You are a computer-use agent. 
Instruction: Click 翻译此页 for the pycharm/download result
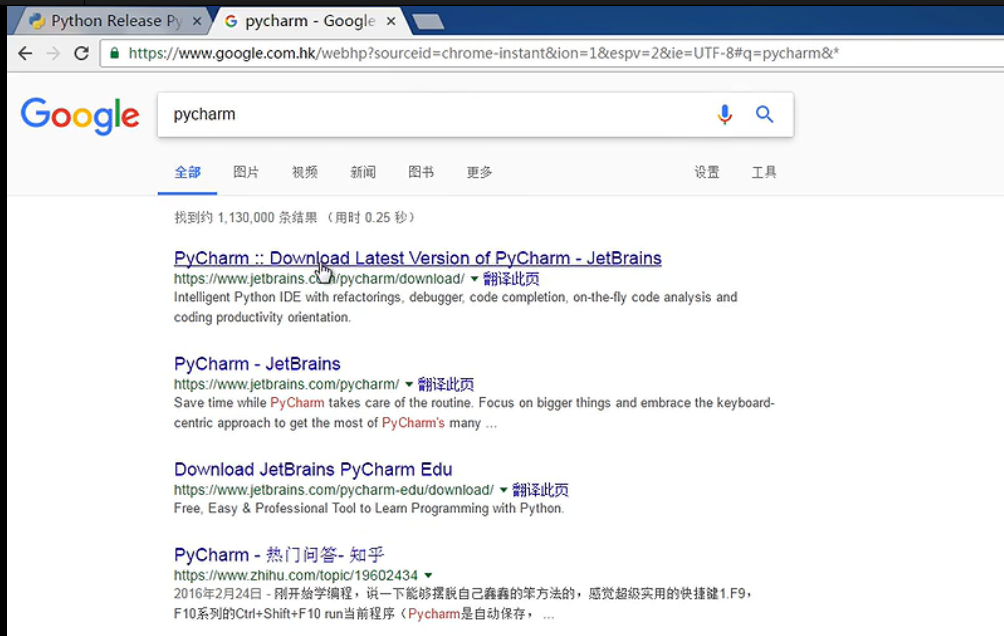pyautogui.click(x=511, y=279)
